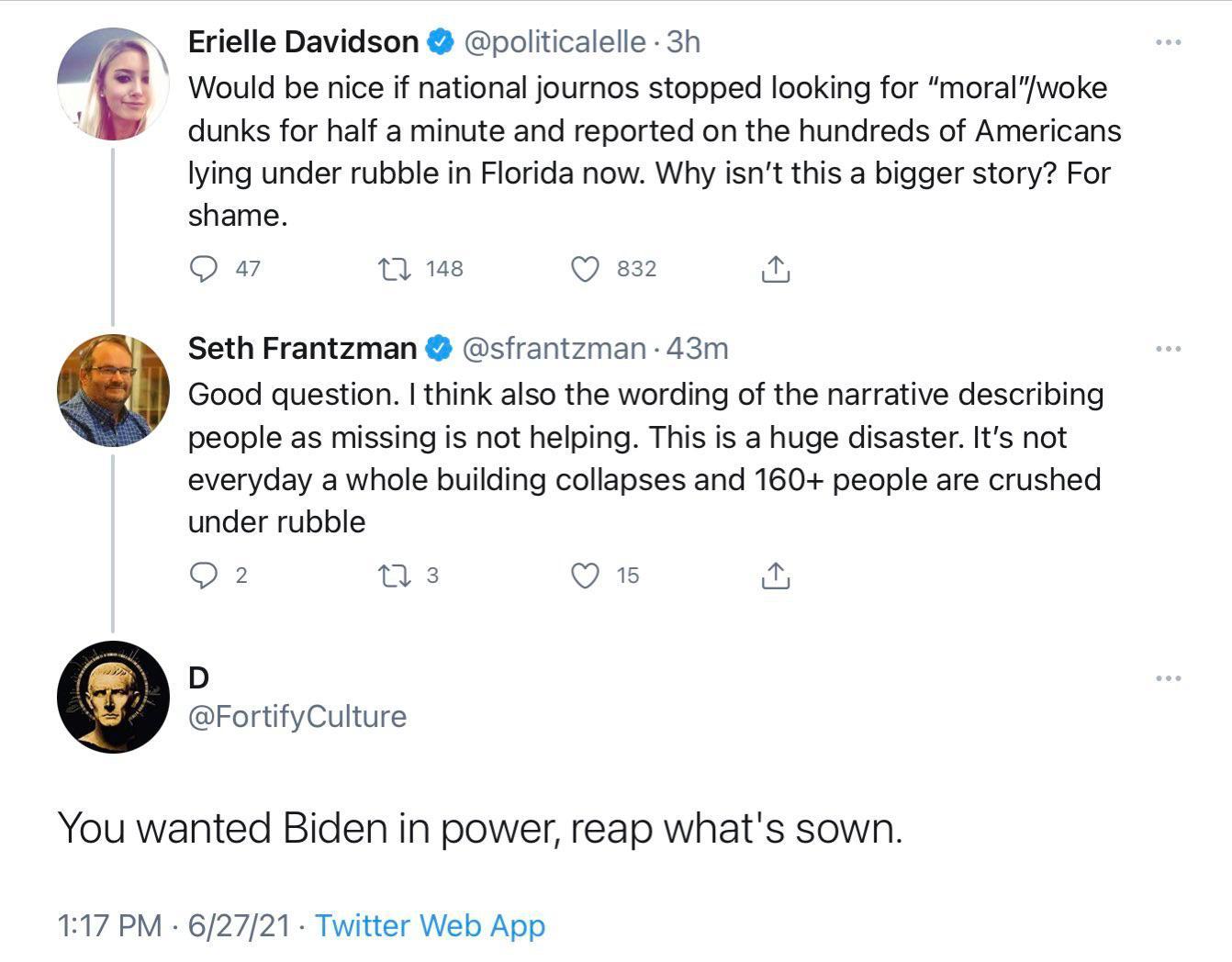This screenshot has width=1232, height=962.
Task: Open the @FortifyCulture statue avatar
Action: click(113, 697)
